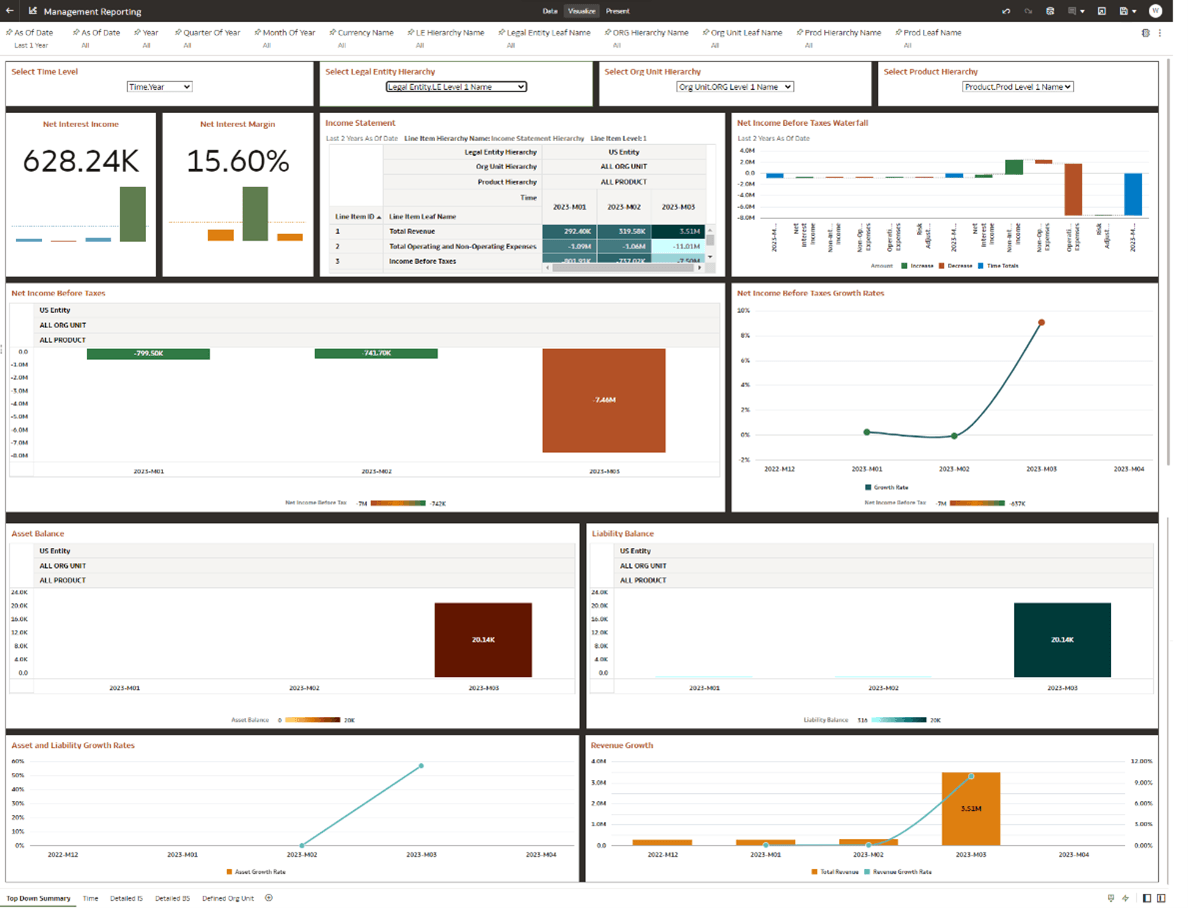1188x908 pixels.
Task: Click the As Of Date Last 1 Year filter
Action: (x=31, y=39)
